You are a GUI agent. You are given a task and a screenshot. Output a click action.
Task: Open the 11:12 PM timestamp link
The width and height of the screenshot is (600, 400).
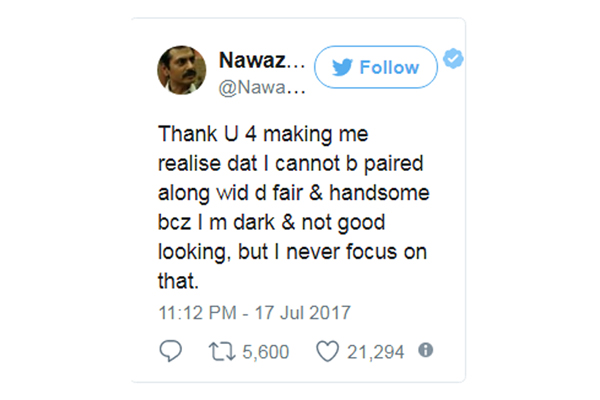[198, 313]
